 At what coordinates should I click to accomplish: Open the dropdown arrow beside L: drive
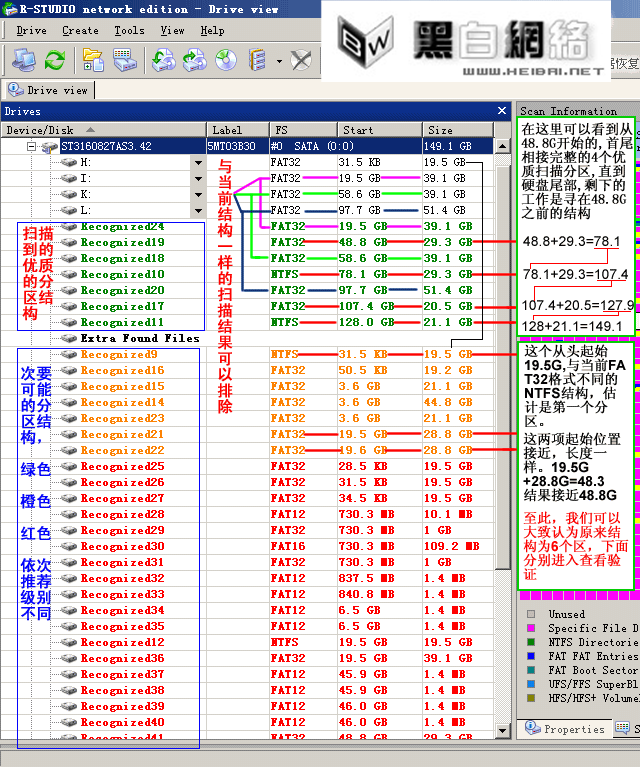coord(198,211)
